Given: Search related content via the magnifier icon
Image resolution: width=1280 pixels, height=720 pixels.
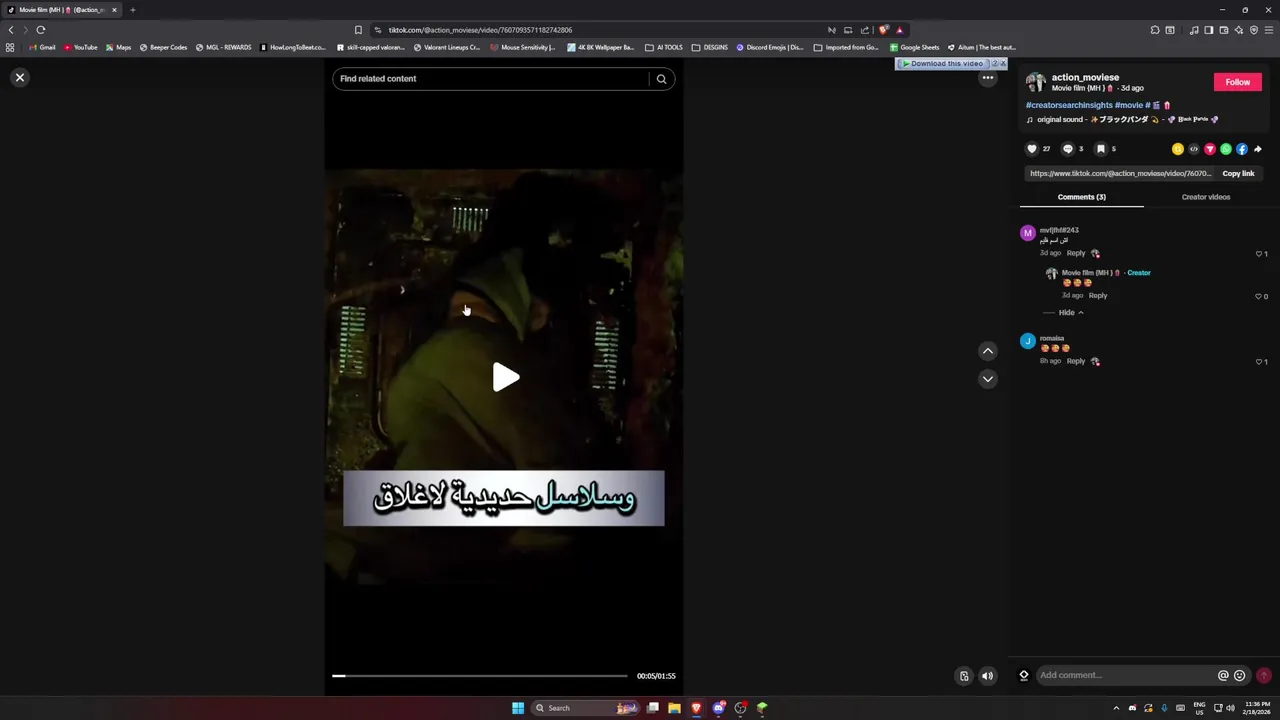Looking at the screenshot, I should [x=661, y=79].
